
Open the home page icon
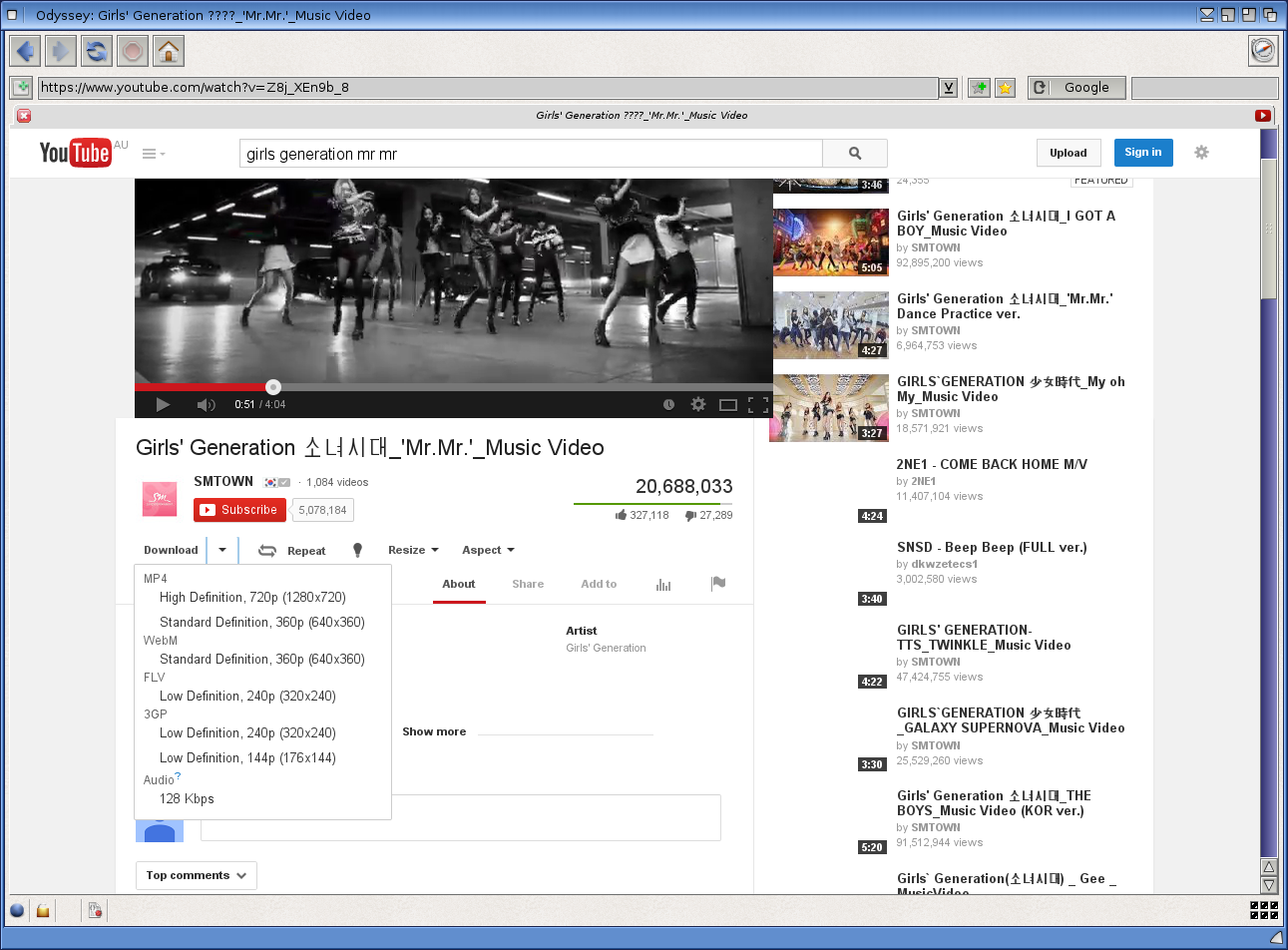pyautogui.click(x=169, y=50)
